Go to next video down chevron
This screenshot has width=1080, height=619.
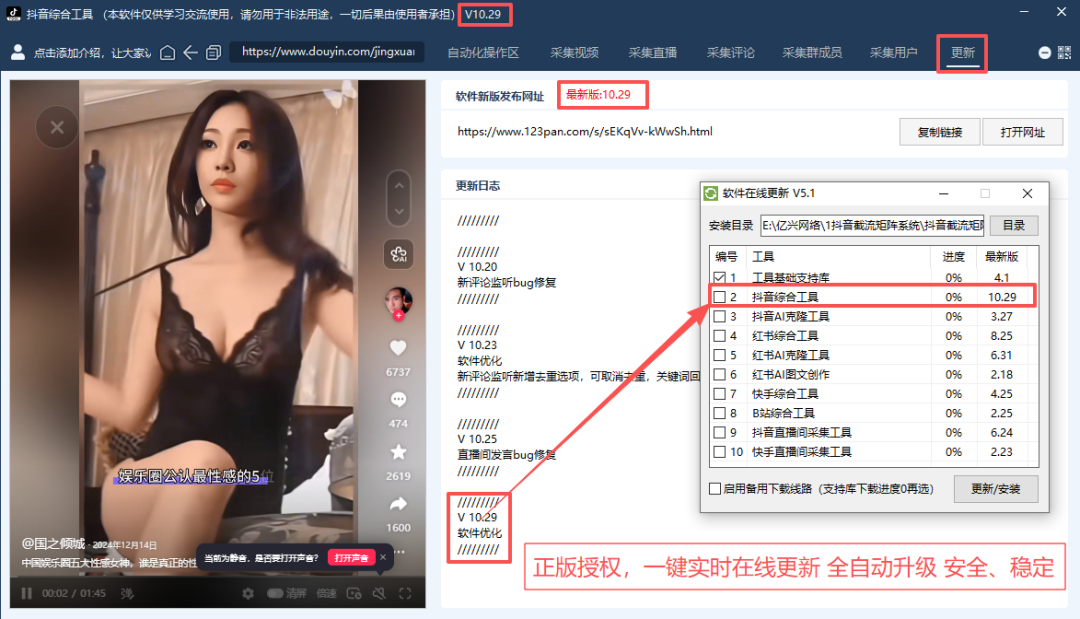pos(399,211)
